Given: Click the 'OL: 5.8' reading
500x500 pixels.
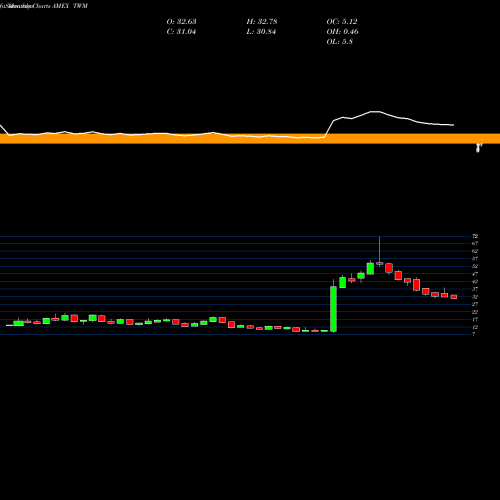Looking at the screenshot, I should (339, 42).
